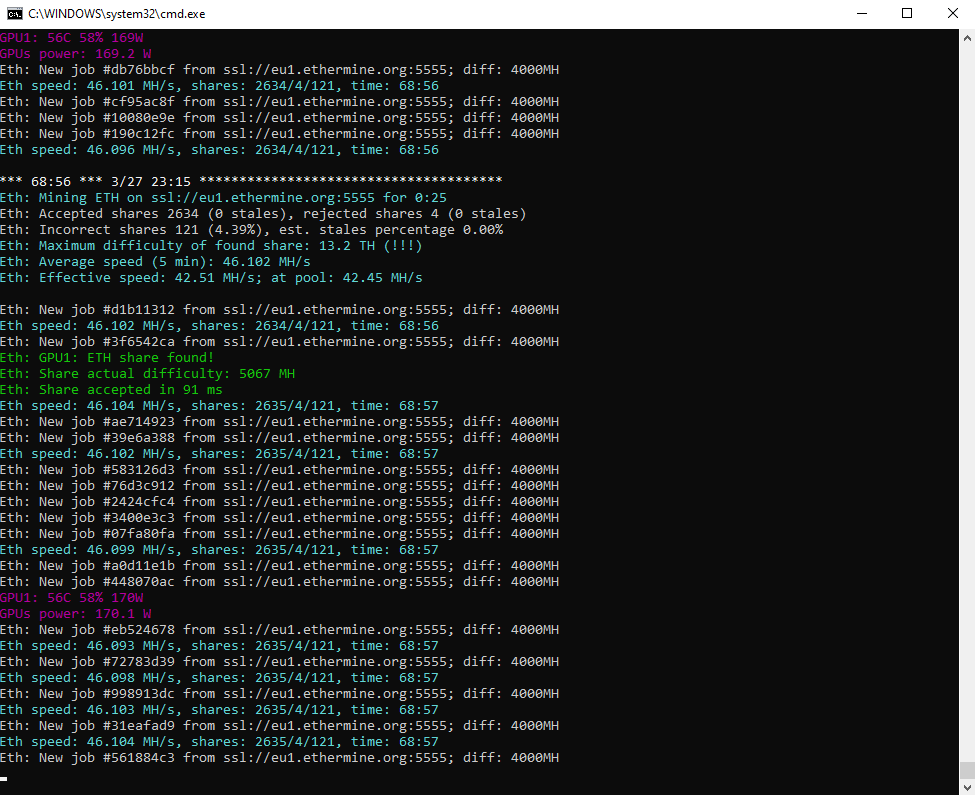975x795 pixels.
Task: Click the line with job #72783d39
Action: [x=279, y=662]
